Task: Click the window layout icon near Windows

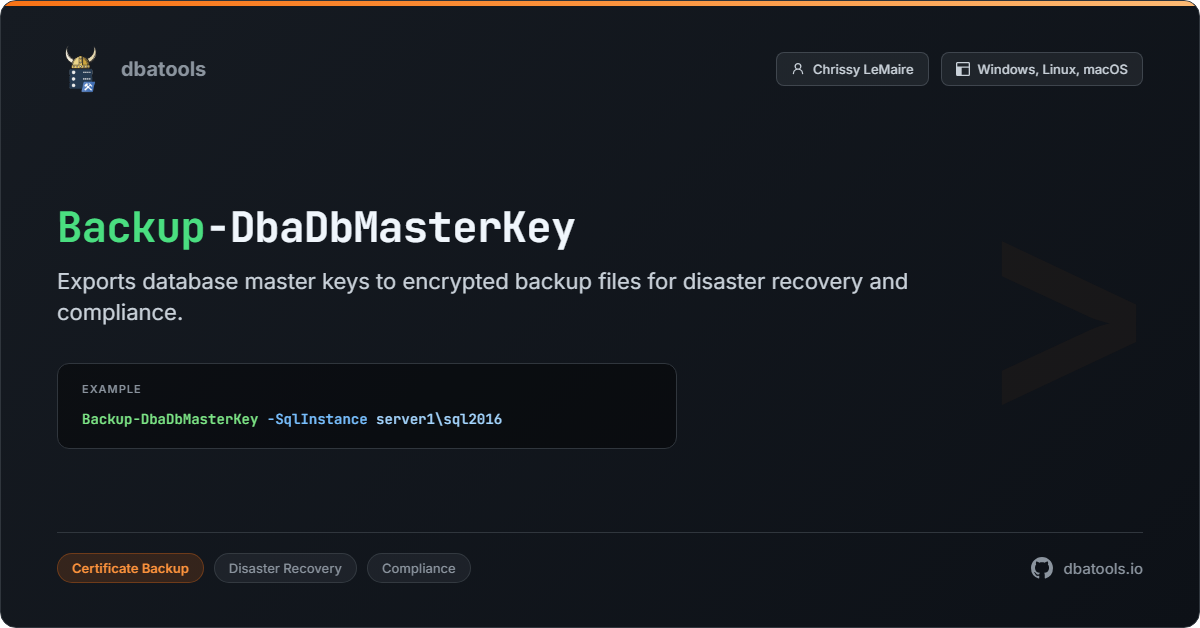Action: coord(963,69)
